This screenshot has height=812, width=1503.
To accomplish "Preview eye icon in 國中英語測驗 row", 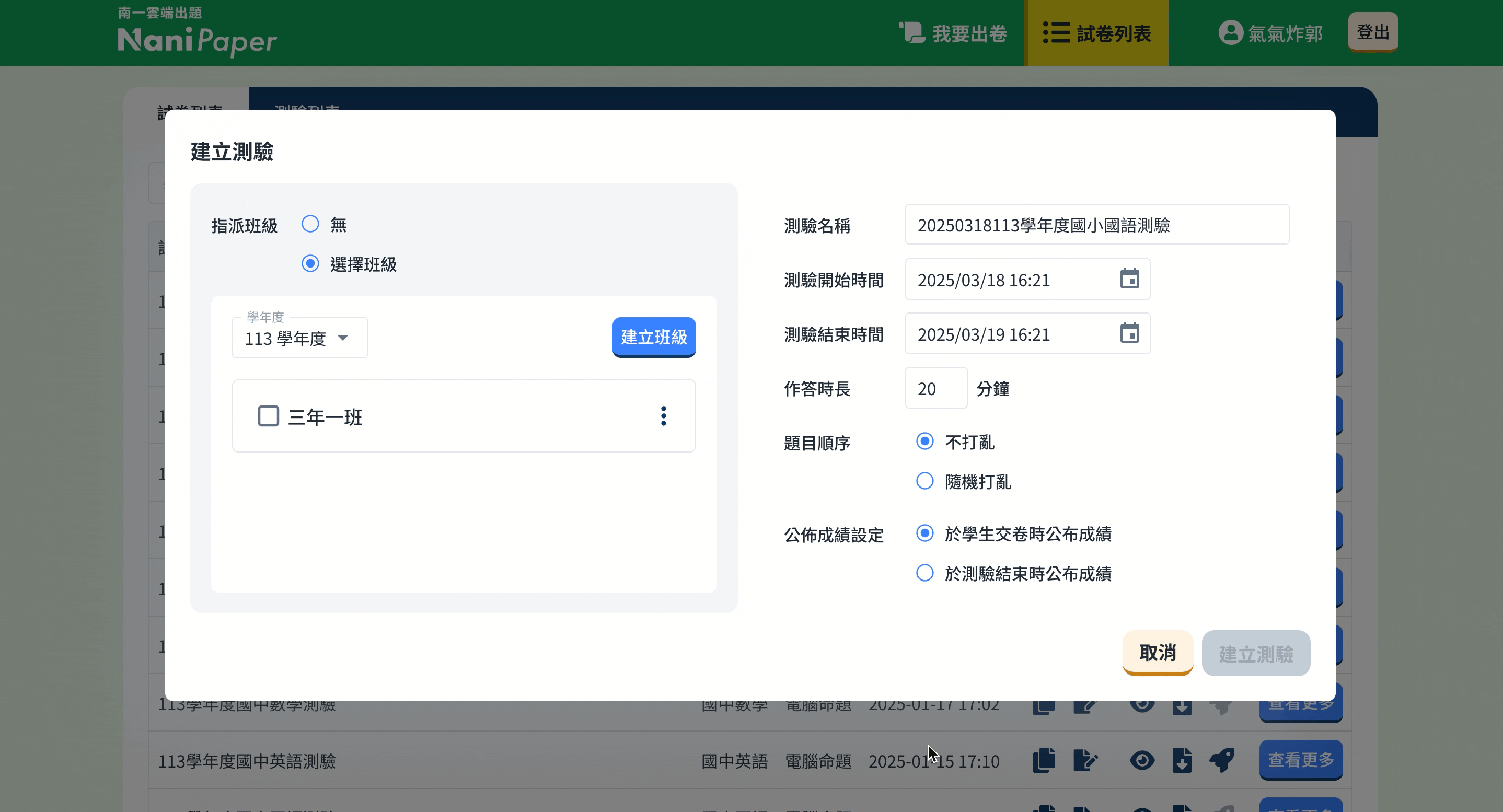I will pos(1142,761).
